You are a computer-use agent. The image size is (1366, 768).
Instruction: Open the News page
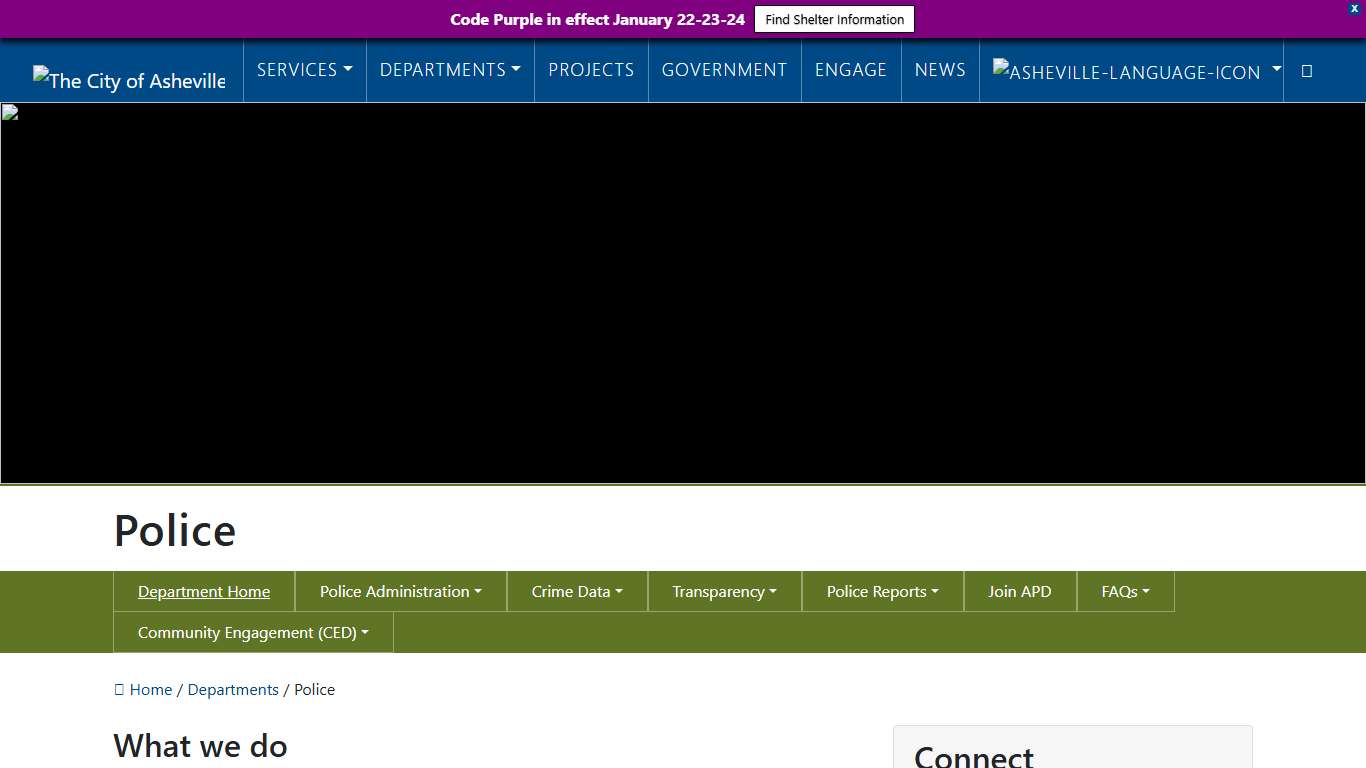click(940, 70)
